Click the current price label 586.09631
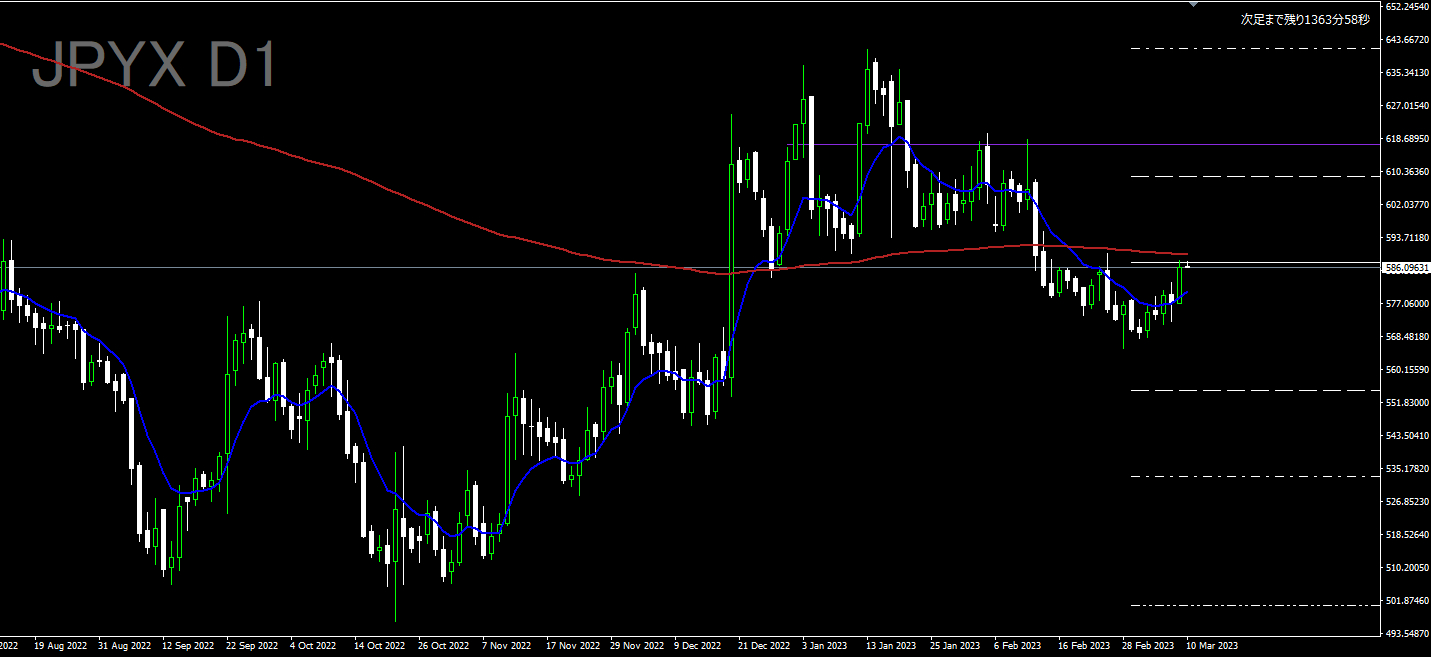This screenshot has width=1431, height=657. tap(1405, 268)
